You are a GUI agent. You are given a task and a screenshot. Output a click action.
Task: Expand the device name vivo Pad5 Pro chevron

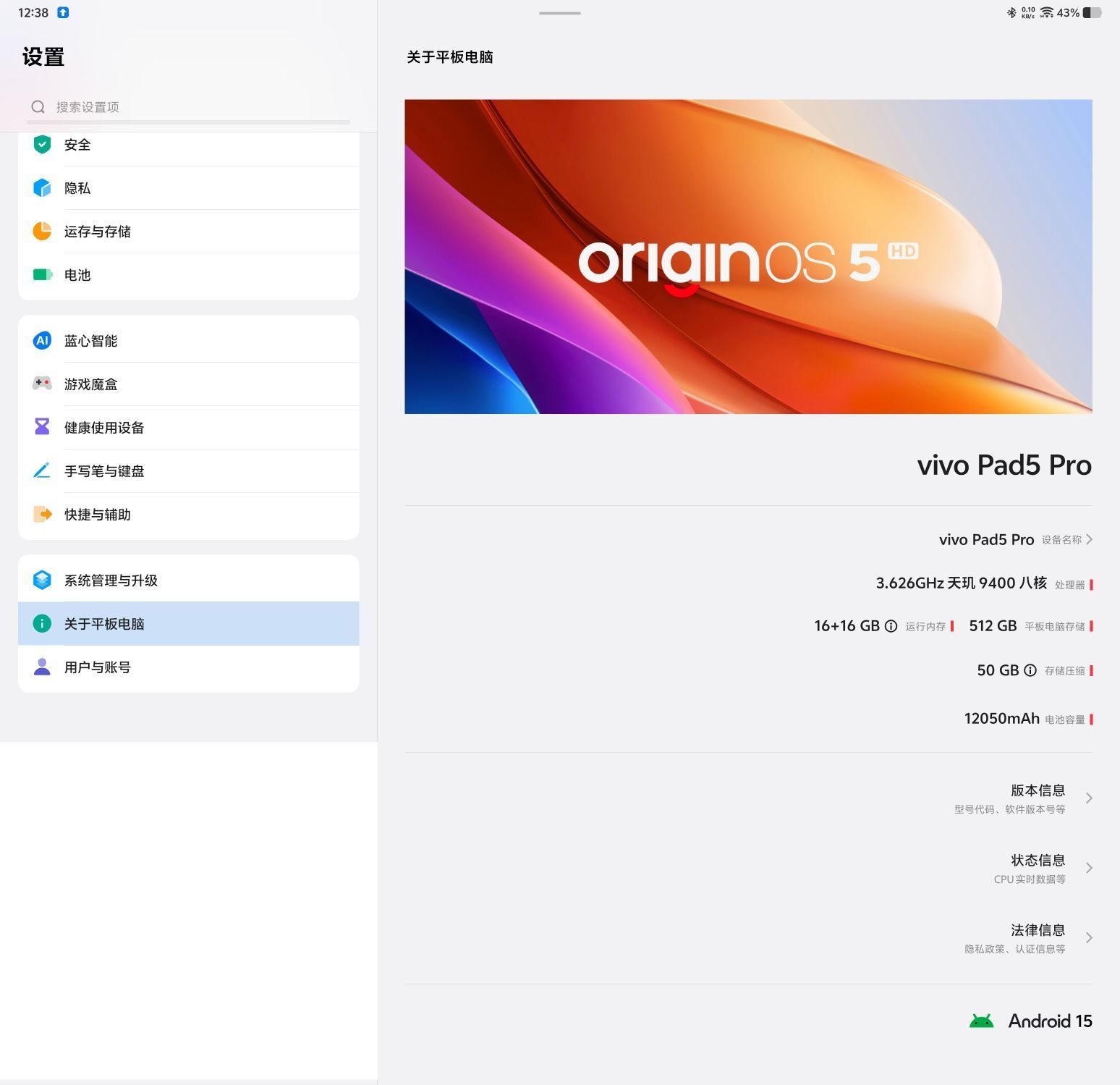point(1089,539)
